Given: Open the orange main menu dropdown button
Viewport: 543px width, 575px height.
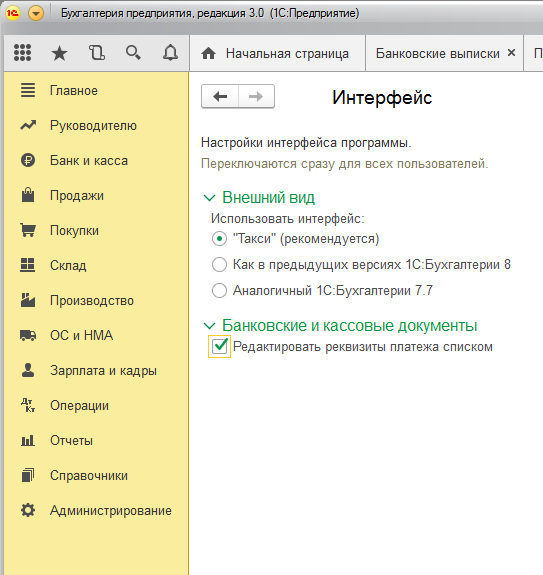Looking at the screenshot, I should [x=36, y=14].
